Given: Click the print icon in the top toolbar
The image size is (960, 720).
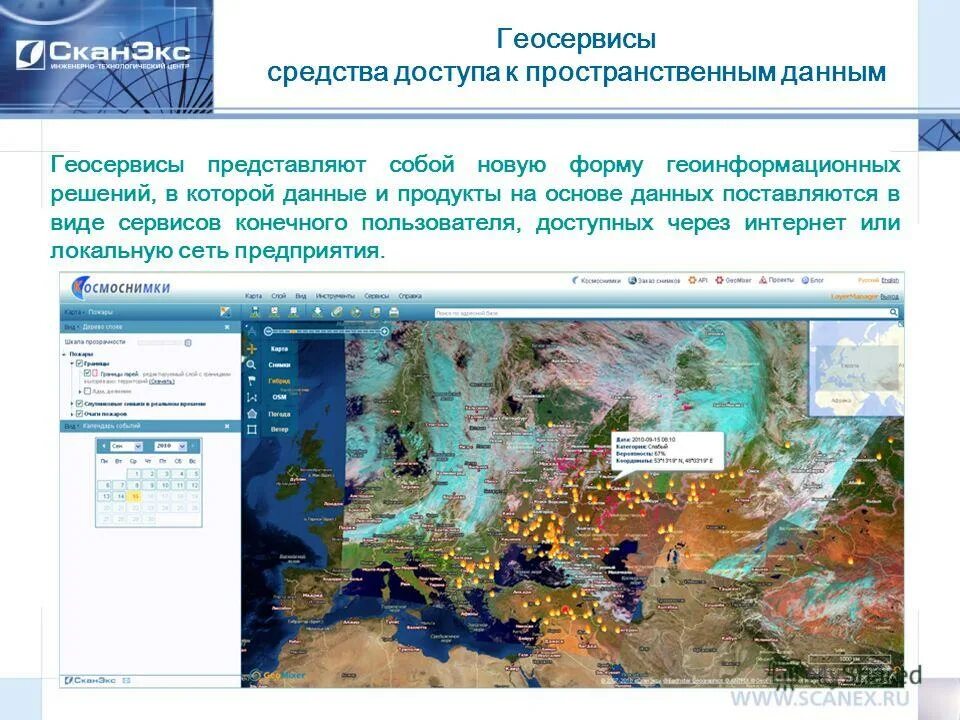Looking at the screenshot, I should tap(395, 311).
